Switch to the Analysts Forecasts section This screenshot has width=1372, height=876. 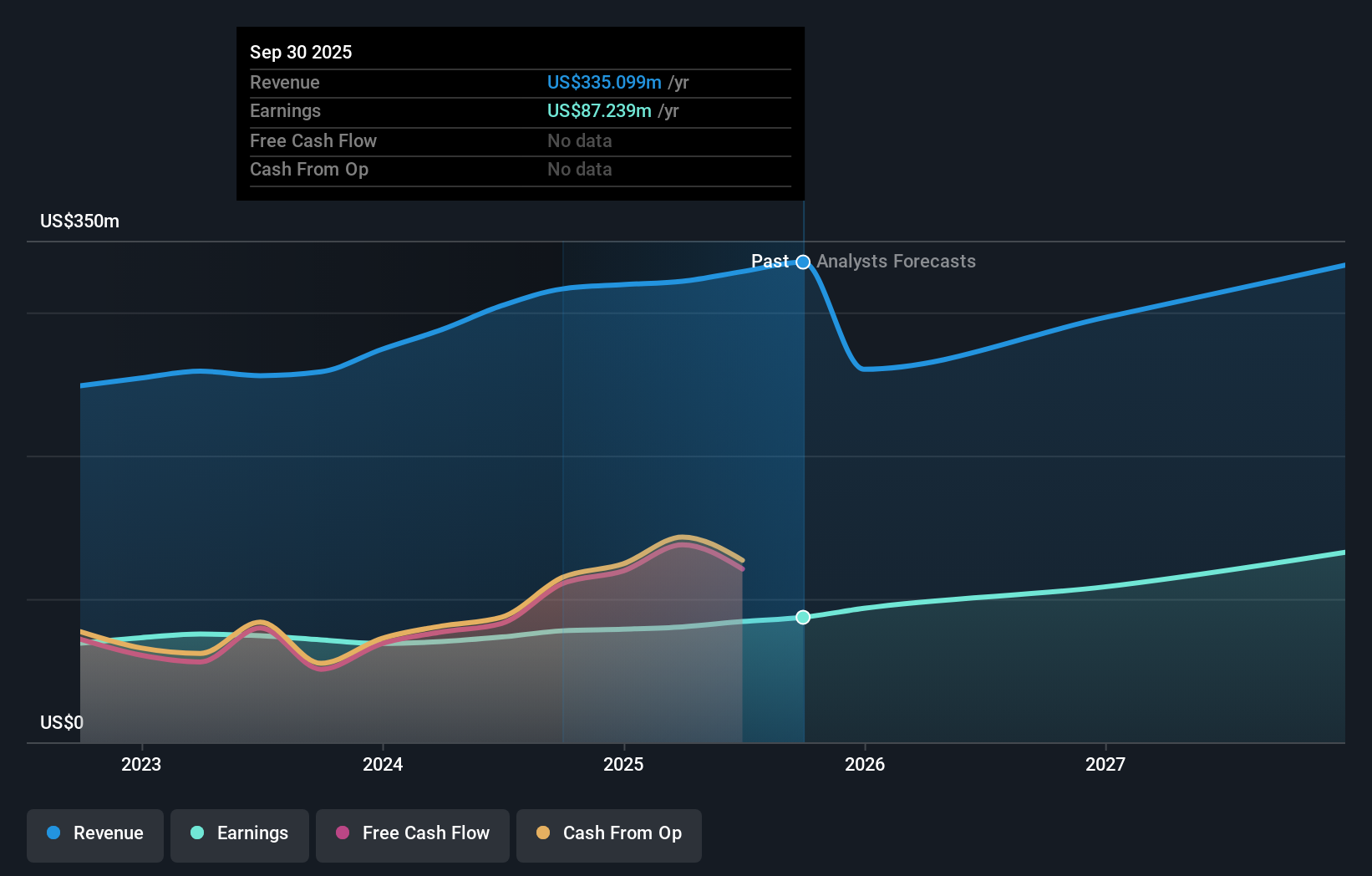pyautogui.click(x=897, y=262)
